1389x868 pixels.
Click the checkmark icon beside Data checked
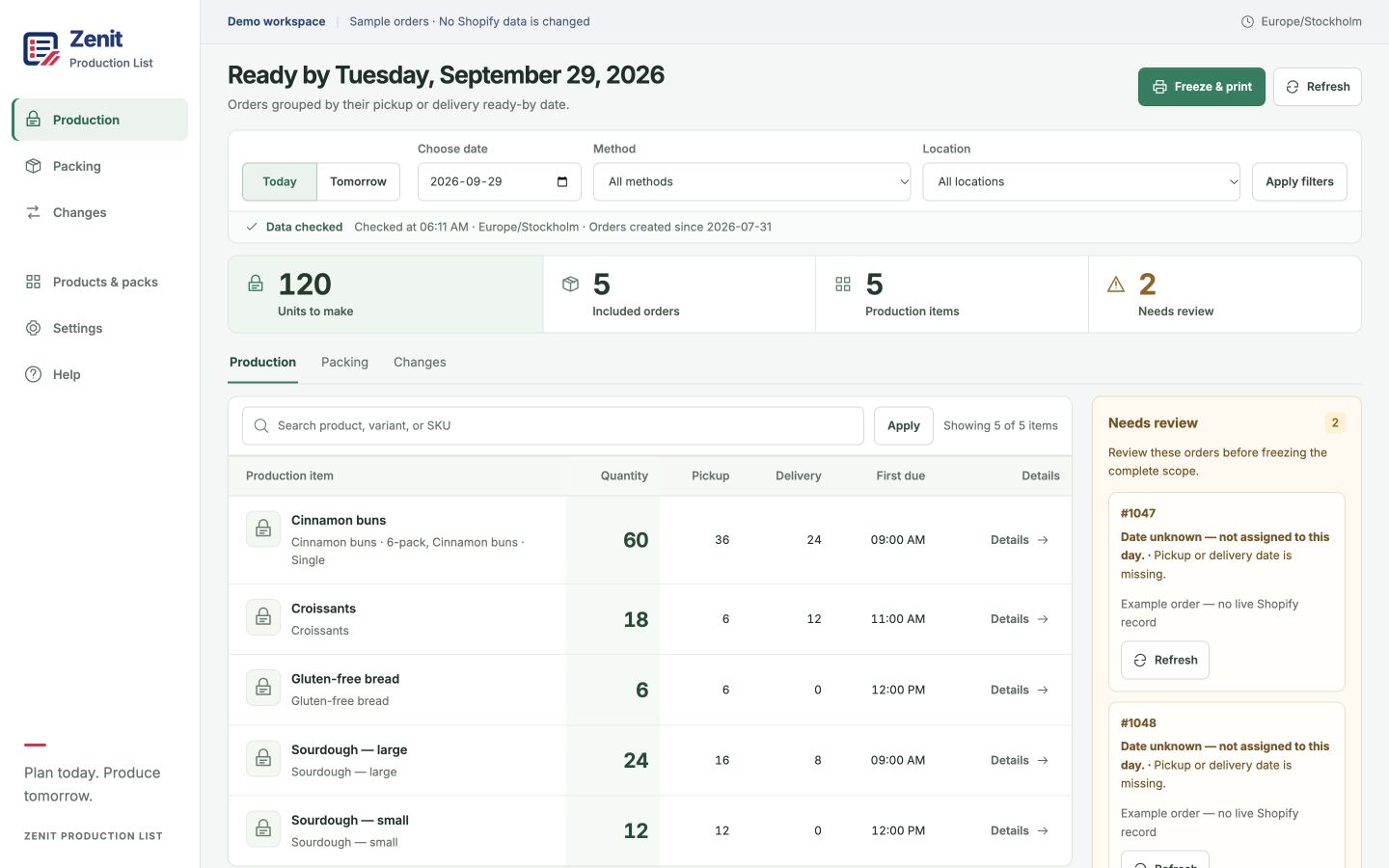[x=252, y=227]
